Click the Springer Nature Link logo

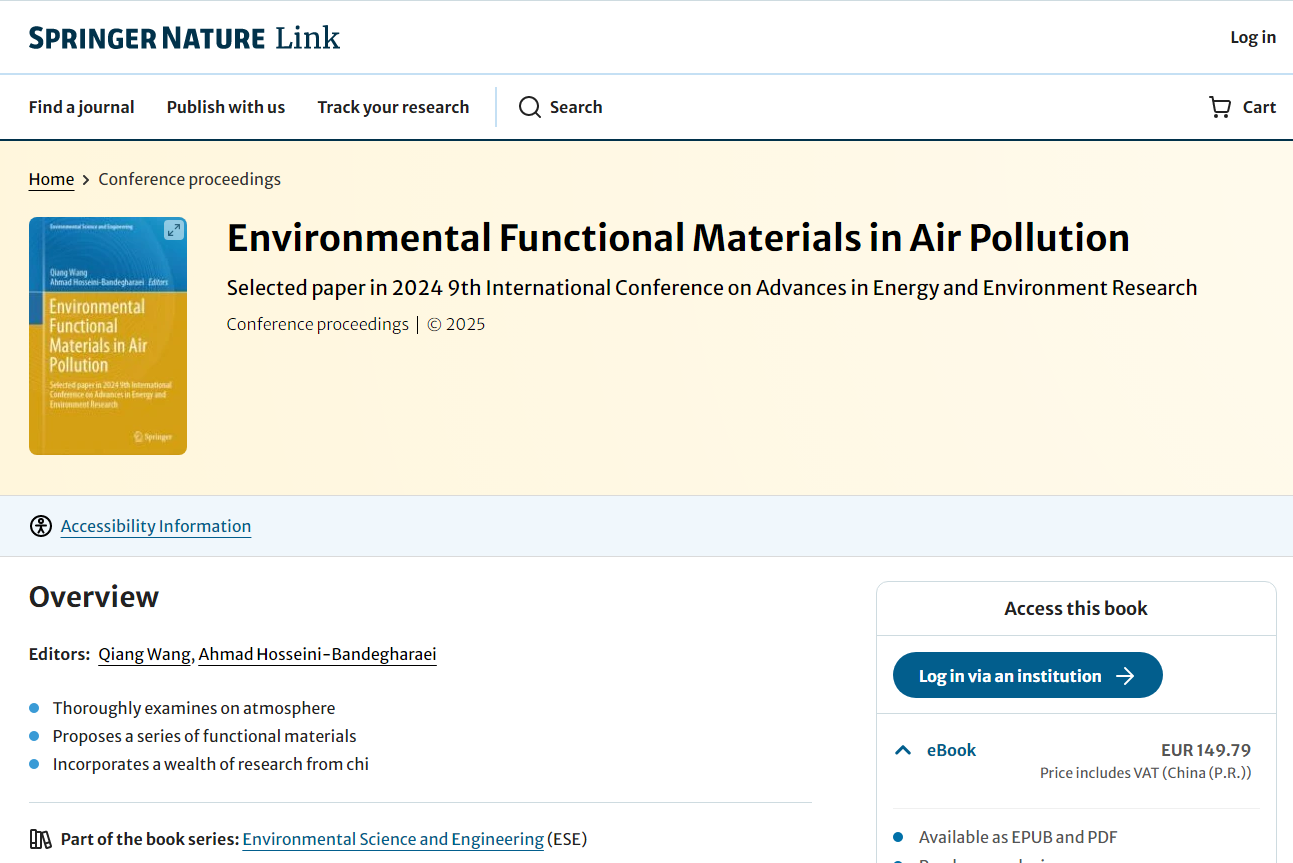pos(184,38)
